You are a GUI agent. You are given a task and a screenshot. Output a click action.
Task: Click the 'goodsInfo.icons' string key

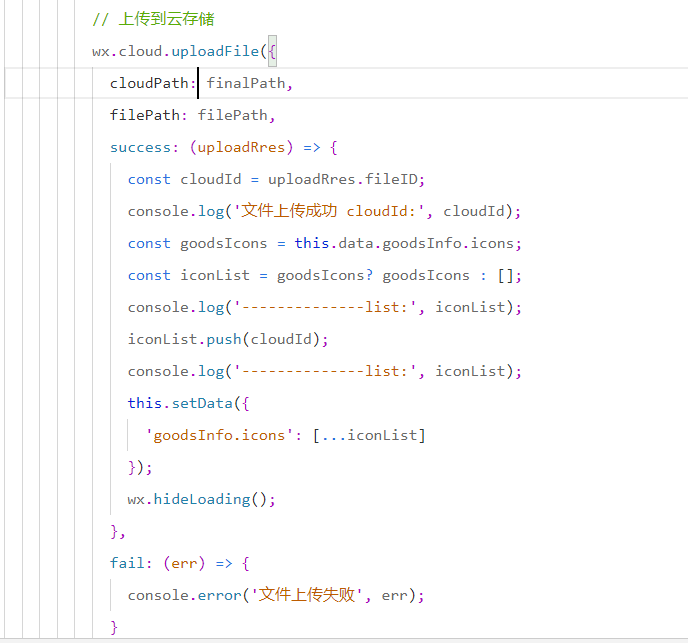point(219,435)
